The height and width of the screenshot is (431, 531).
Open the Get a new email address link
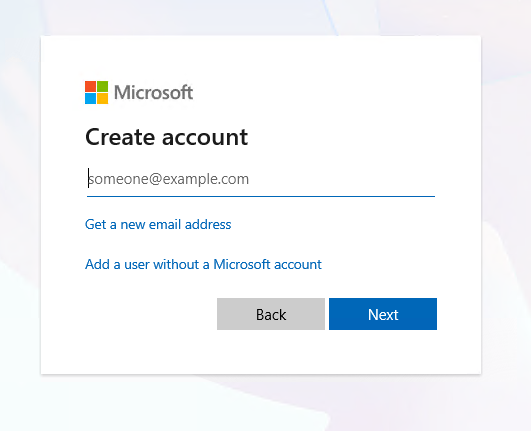tap(158, 224)
